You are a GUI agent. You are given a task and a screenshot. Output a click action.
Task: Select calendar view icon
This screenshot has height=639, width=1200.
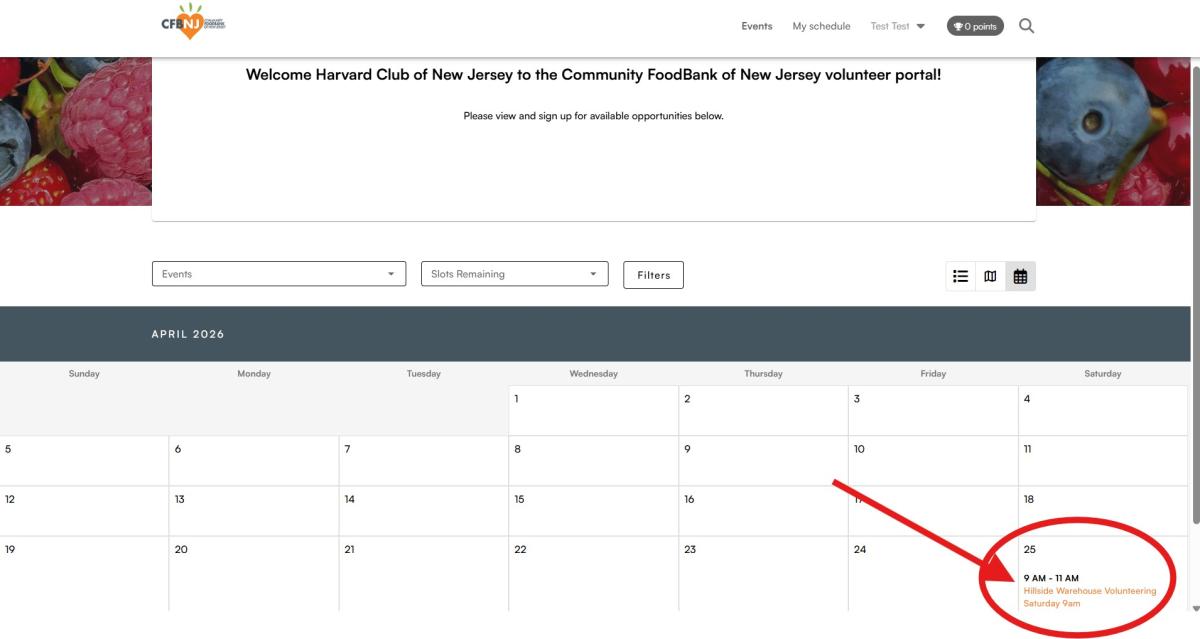(x=1020, y=276)
